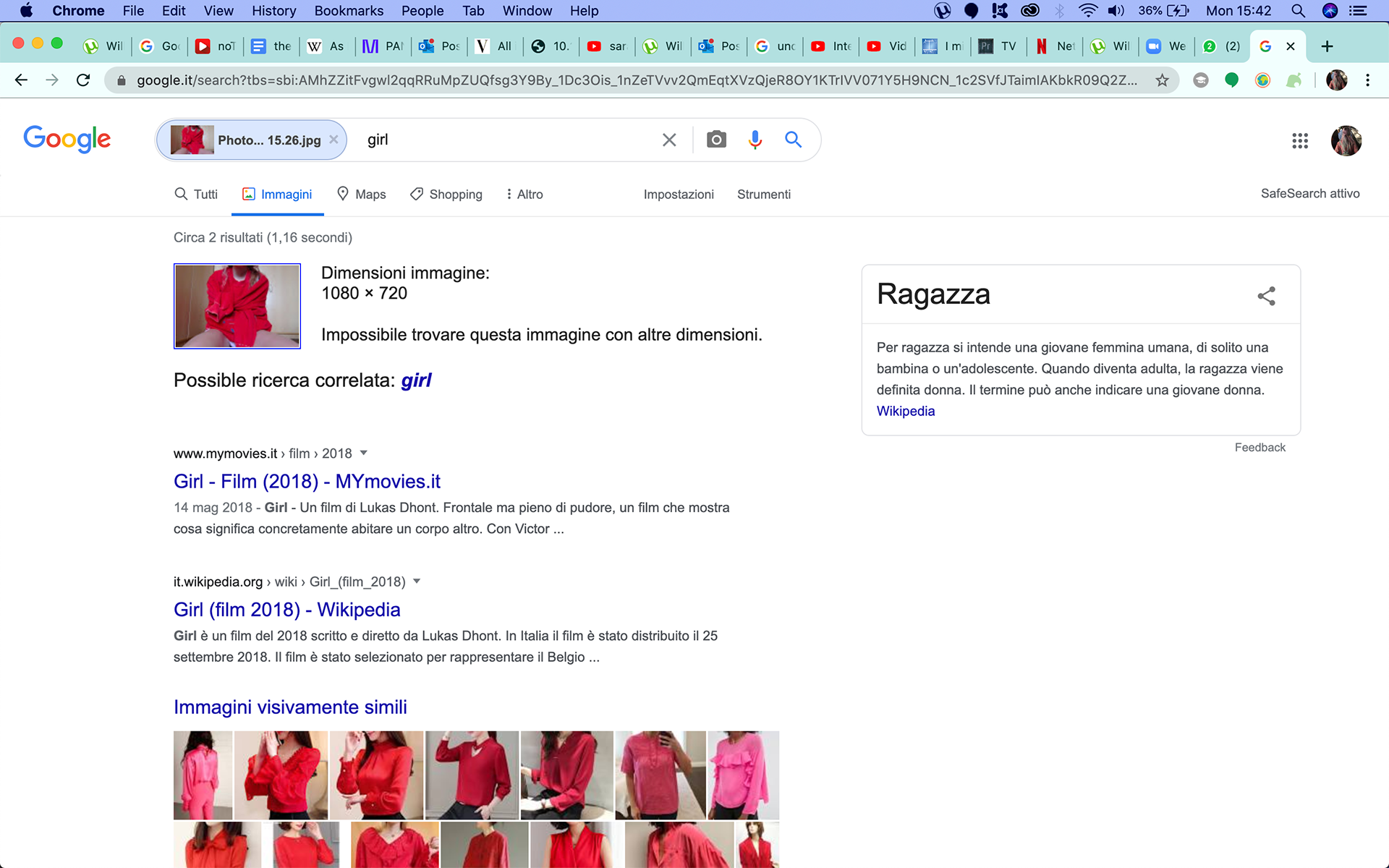Open the History menu in menu bar
The height and width of the screenshot is (868, 1389).
point(273,11)
